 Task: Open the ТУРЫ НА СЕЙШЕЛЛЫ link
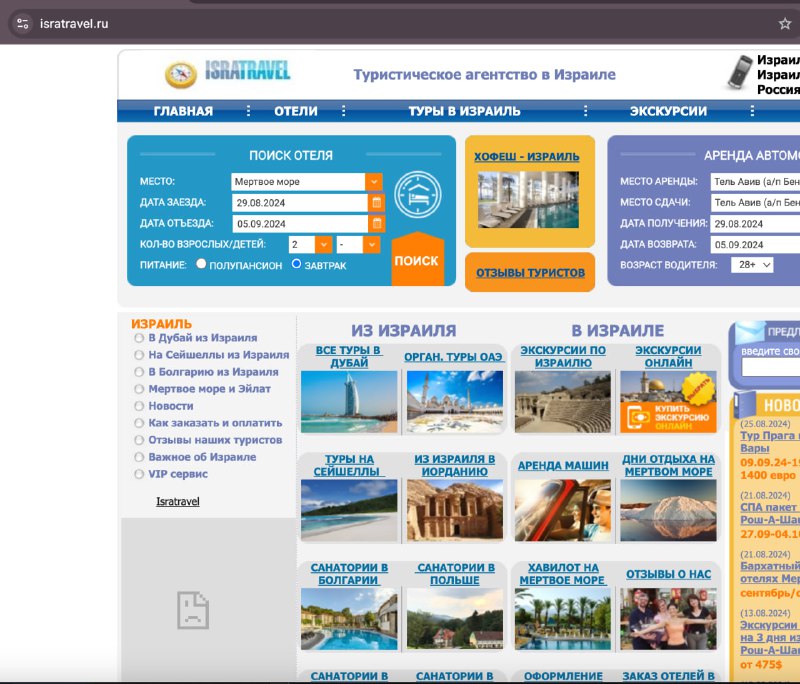(348, 465)
